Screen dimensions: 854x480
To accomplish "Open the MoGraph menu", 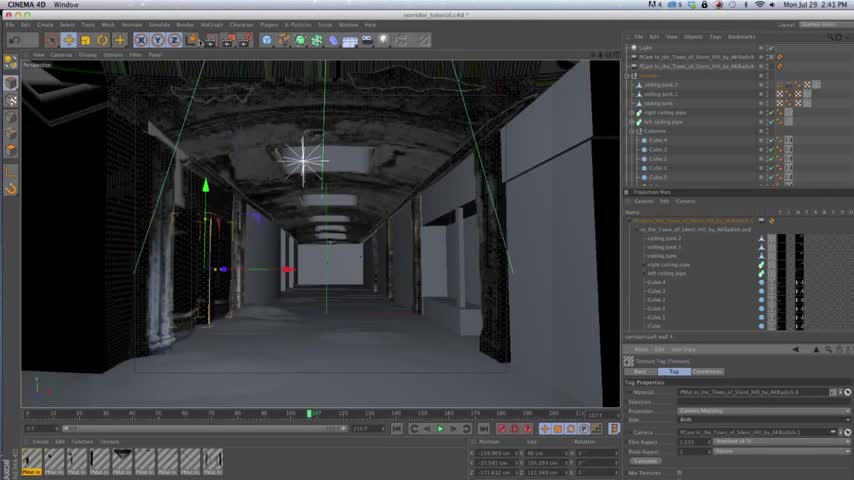I will coord(212,25).
